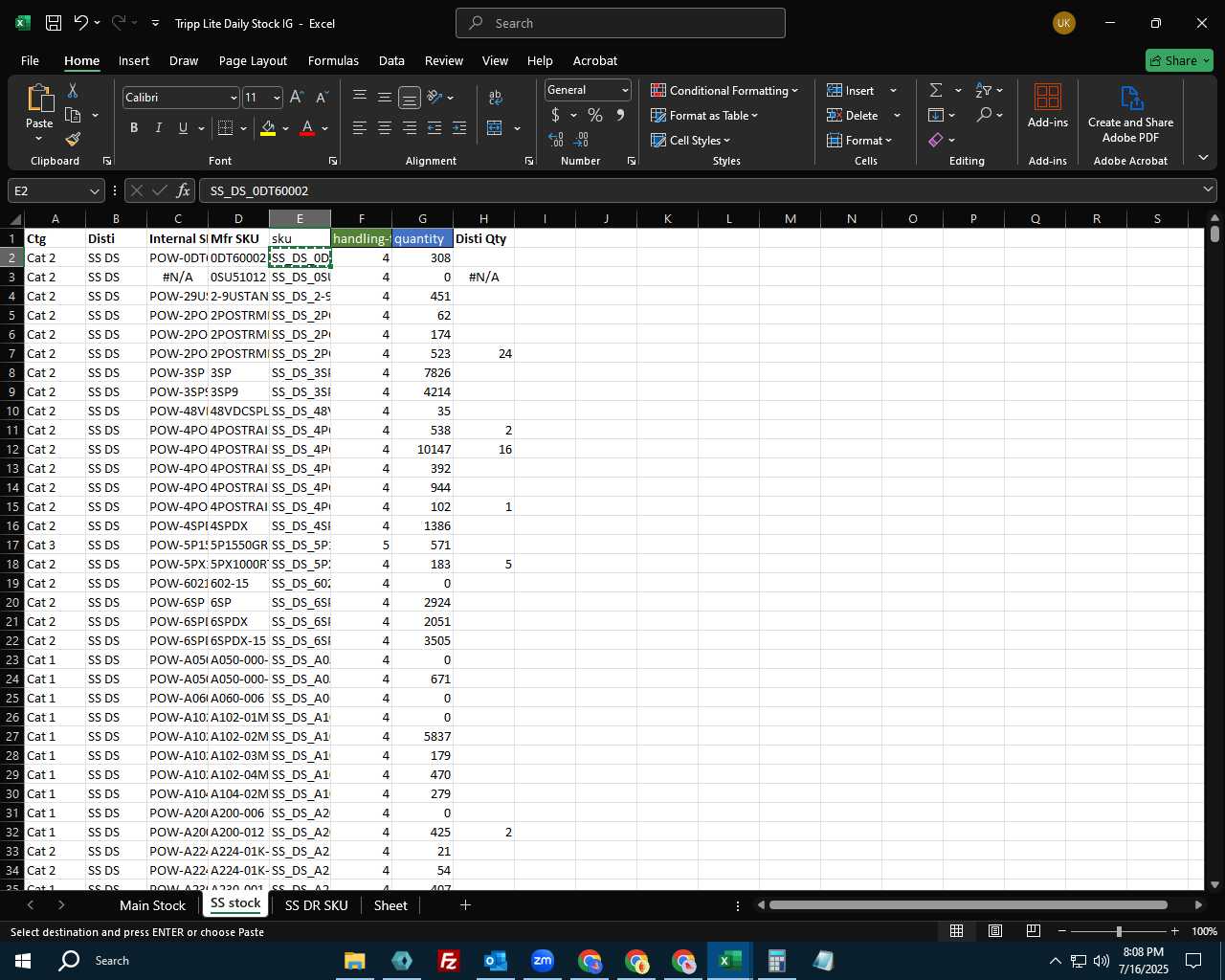
Task: Open the File menu
Action: (x=30, y=60)
